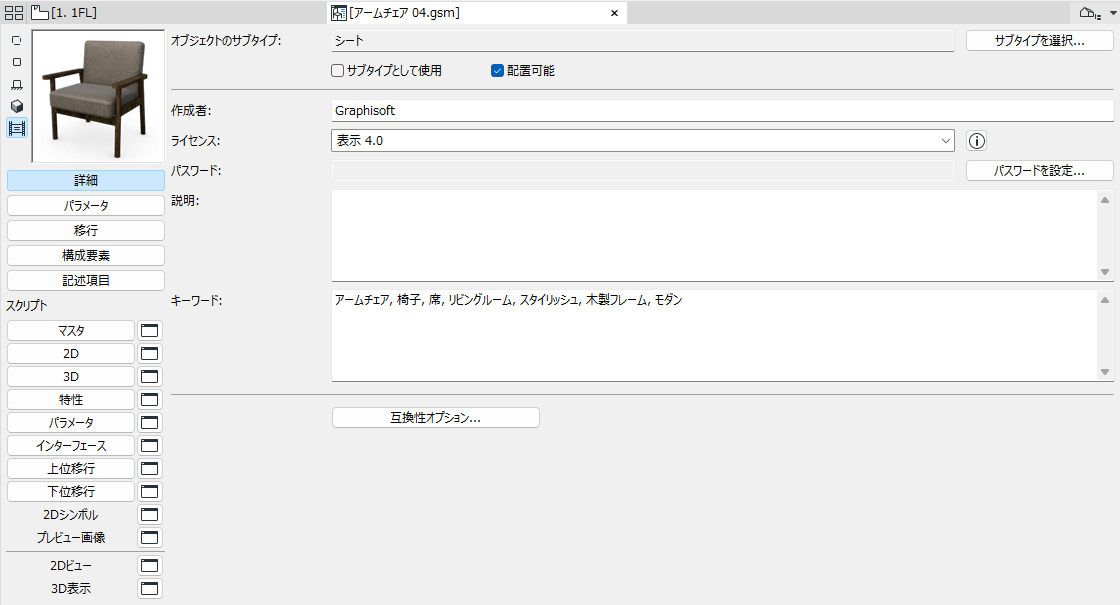
Task: Open the 特性 properties script
Action: tap(71, 399)
